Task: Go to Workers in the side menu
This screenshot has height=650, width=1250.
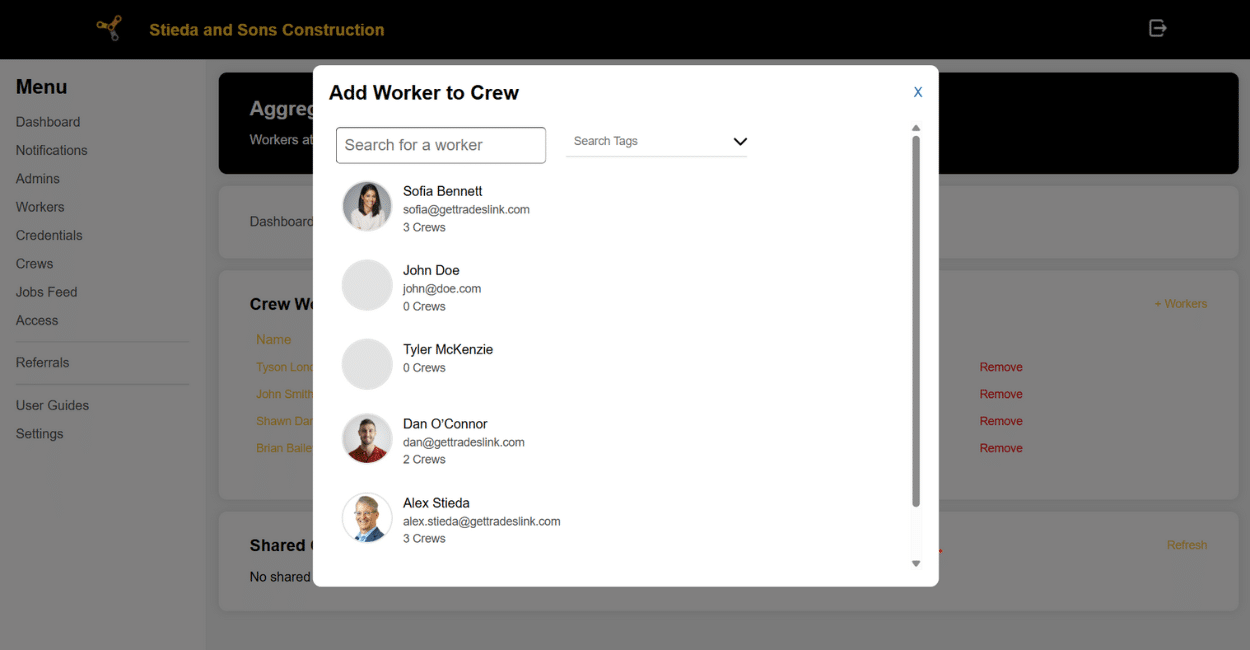Action: (x=40, y=207)
